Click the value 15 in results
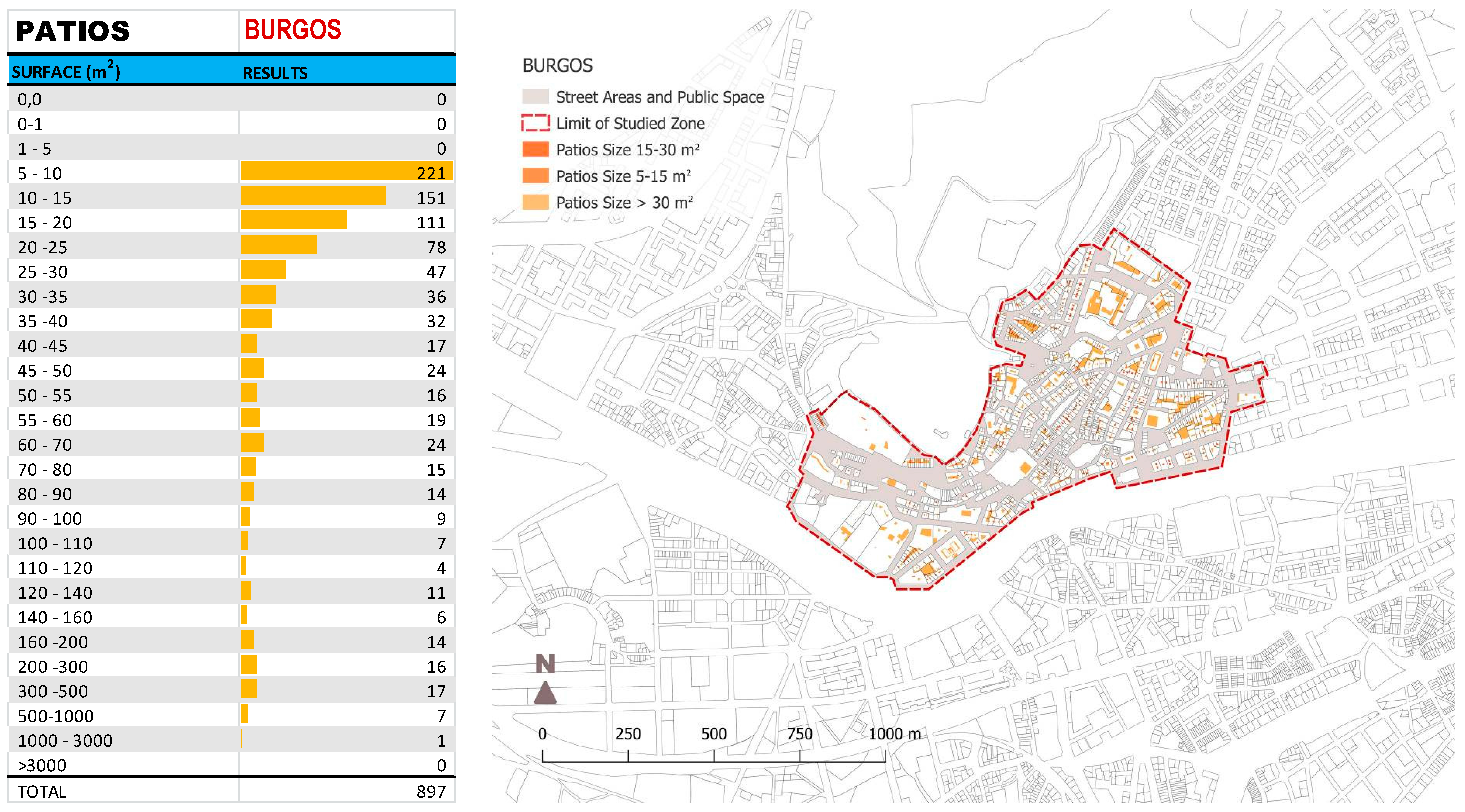This screenshot has width=1465, height=812. pos(436,470)
